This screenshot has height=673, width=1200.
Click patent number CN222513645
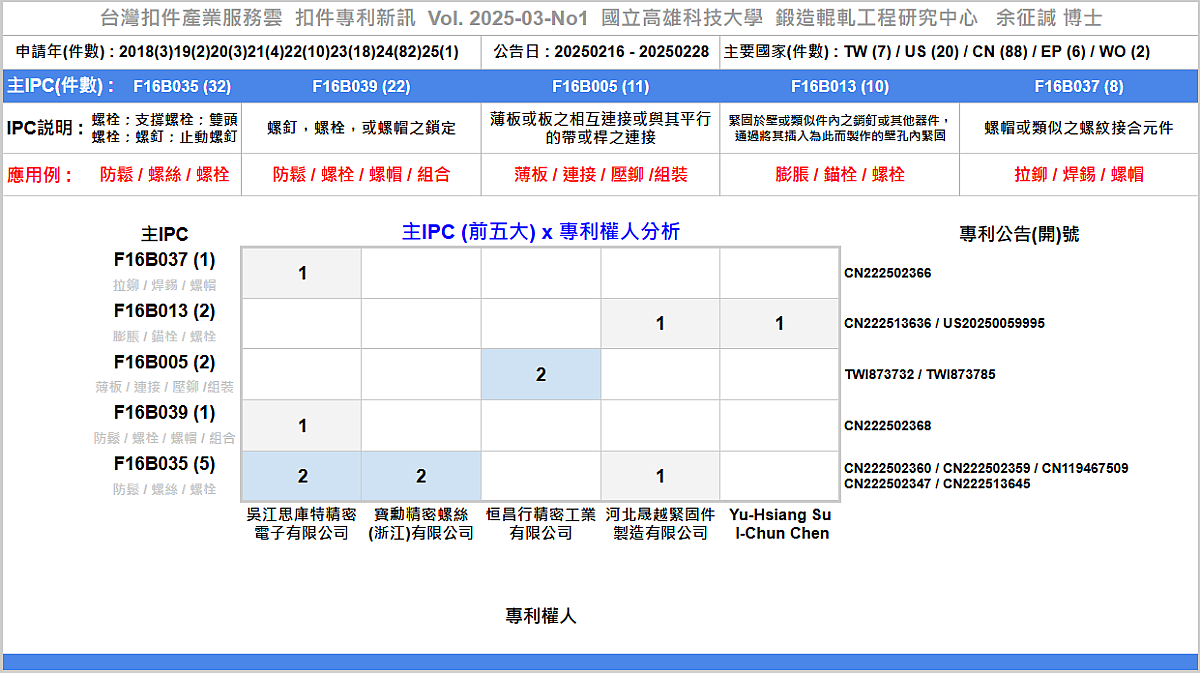click(x=986, y=483)
